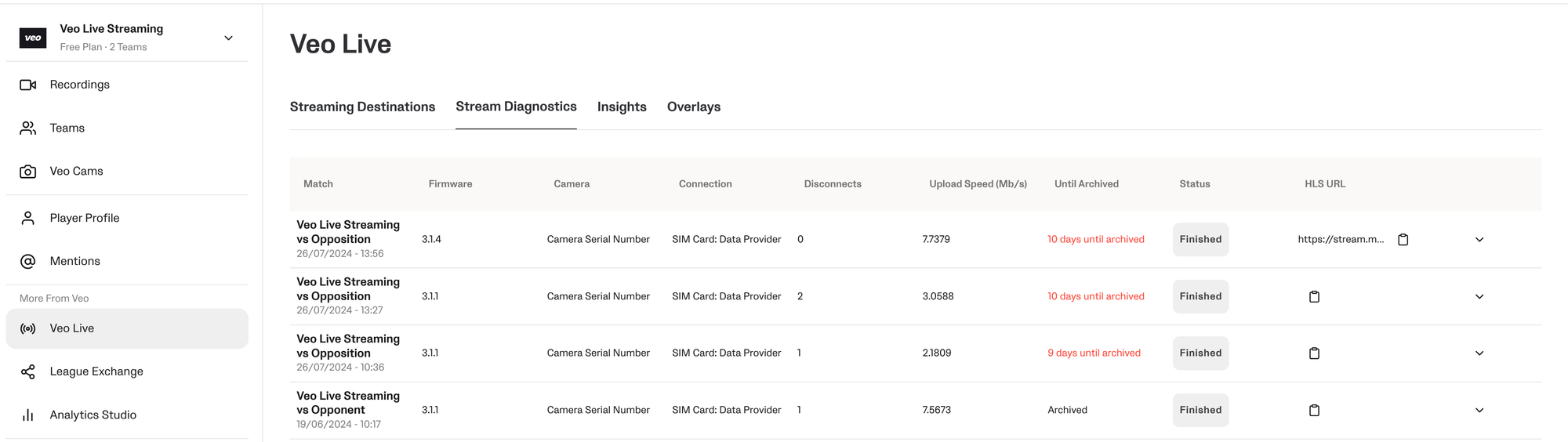The image size is (1568, 442).
Task: Click the Archived status text
Action: click(1067, 410)
